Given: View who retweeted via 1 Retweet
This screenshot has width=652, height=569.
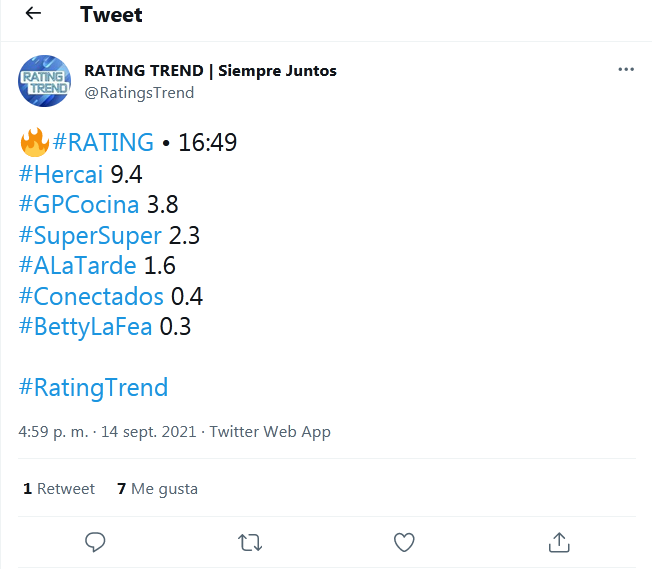Looking at the screenshot, I should click(59, 489).
